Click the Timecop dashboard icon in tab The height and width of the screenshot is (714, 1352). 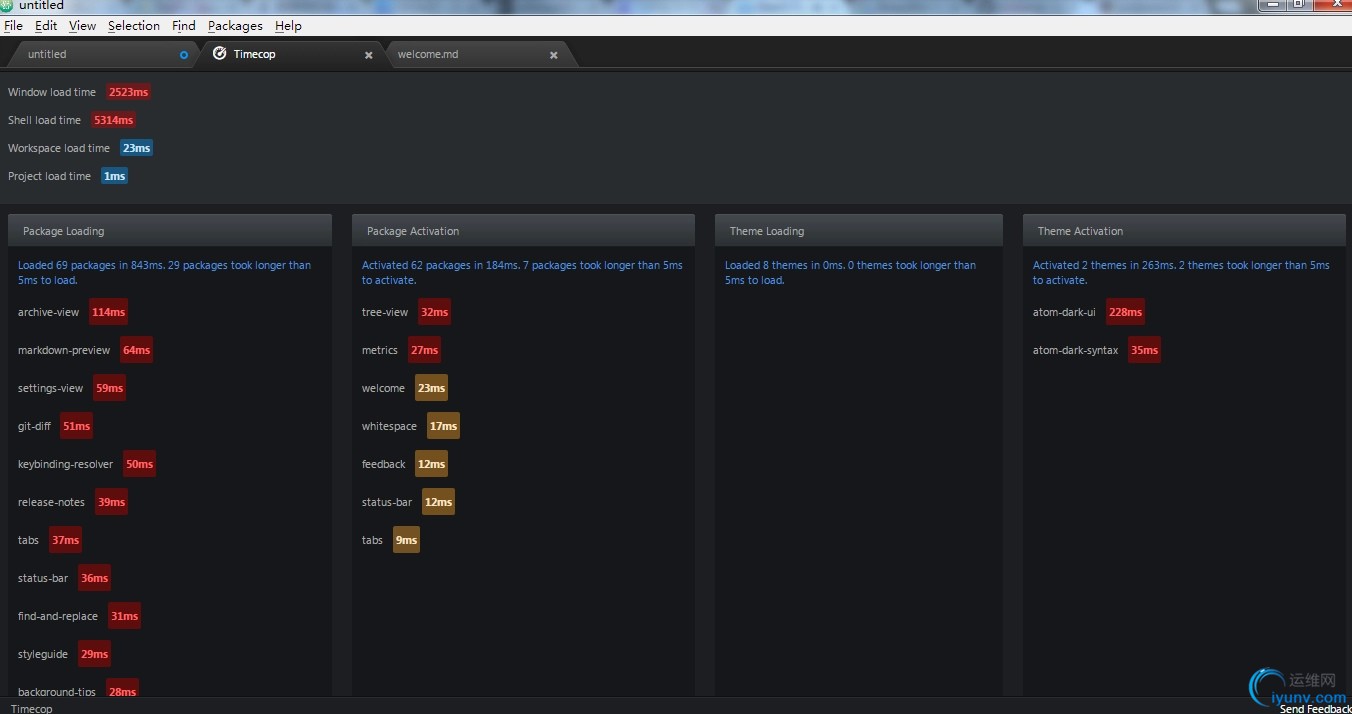coord(220,53)
